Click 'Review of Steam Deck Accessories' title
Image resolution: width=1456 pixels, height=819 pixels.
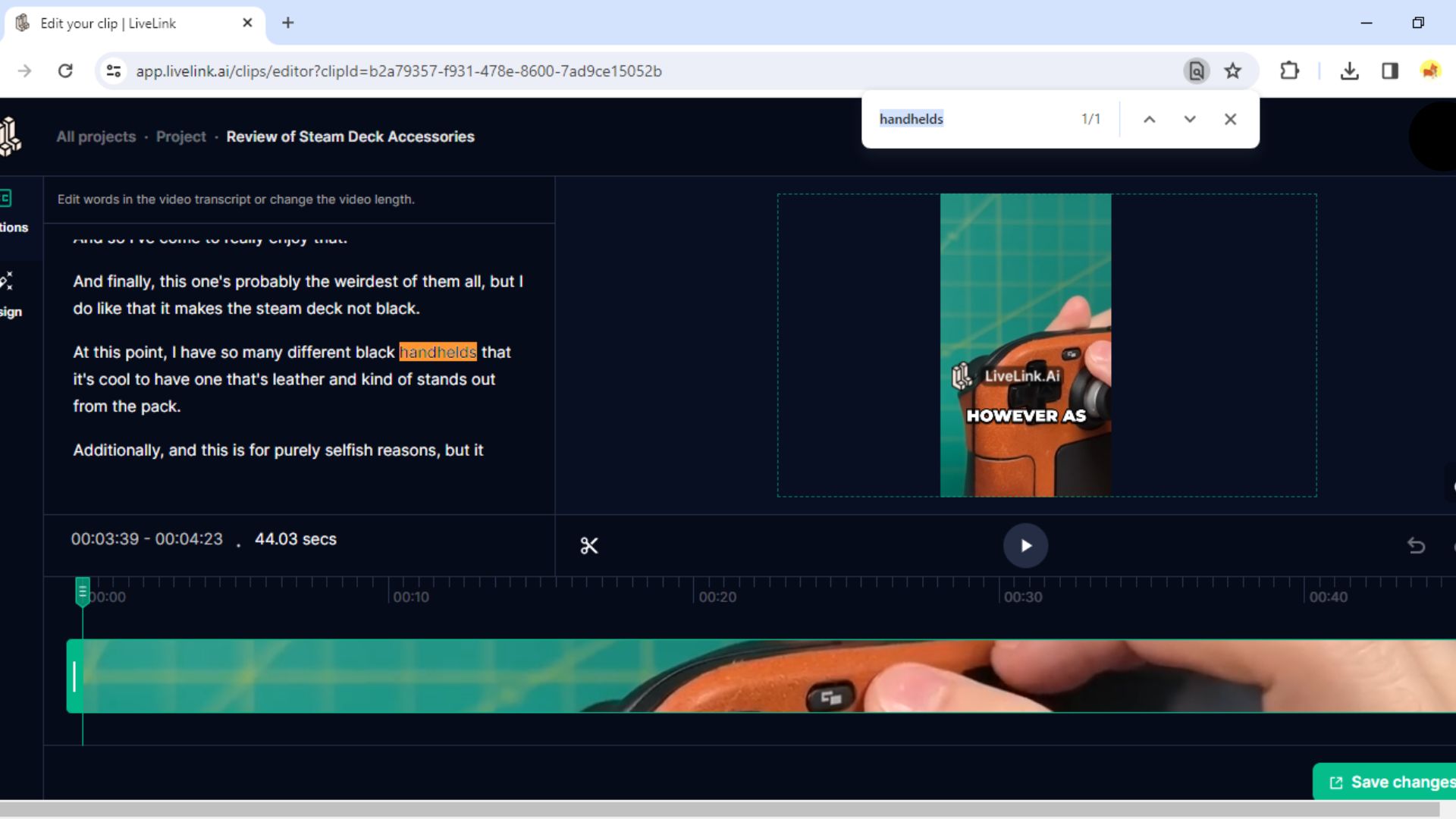[350, 137]
